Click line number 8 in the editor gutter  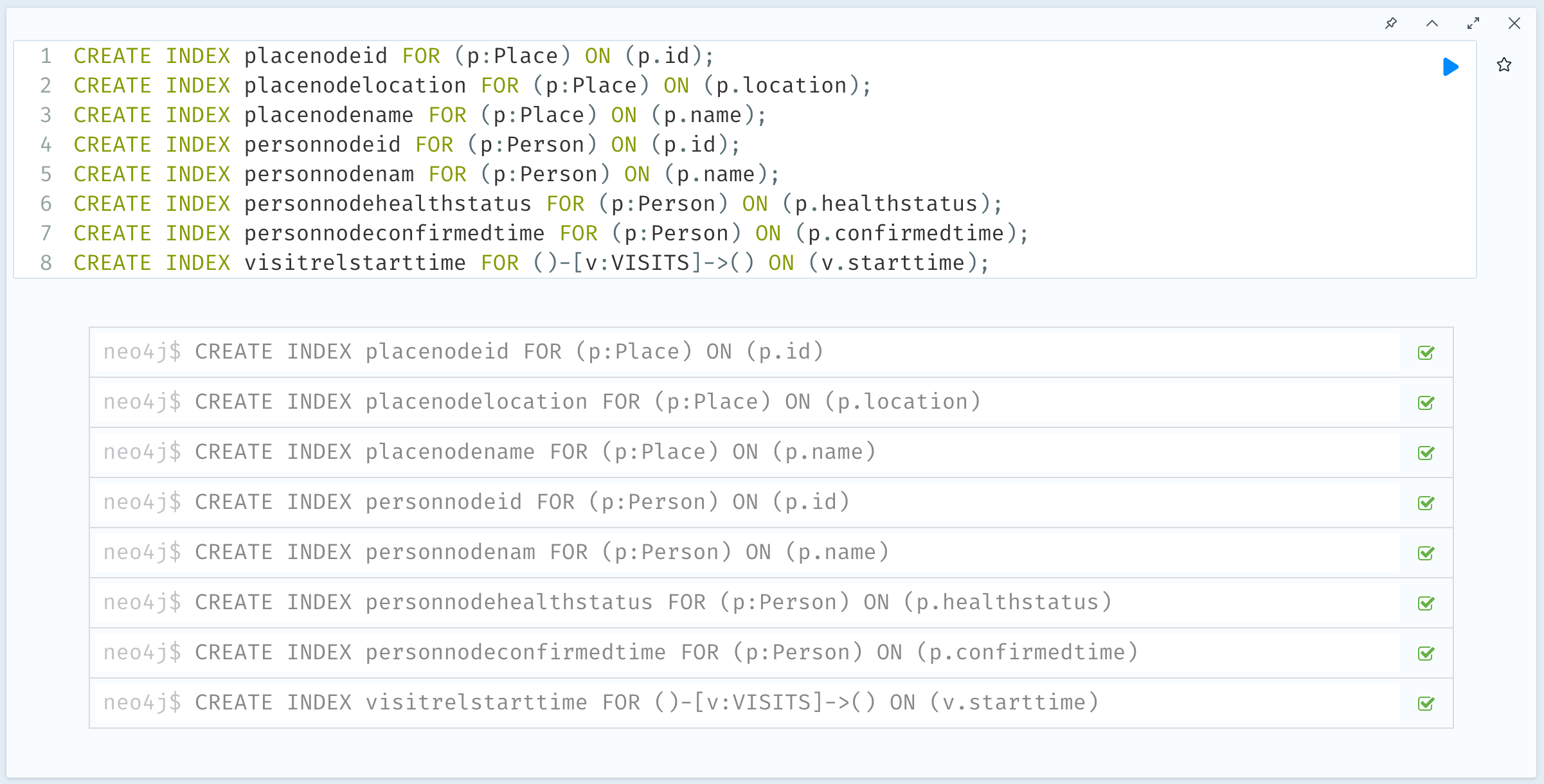coord(46,263)
